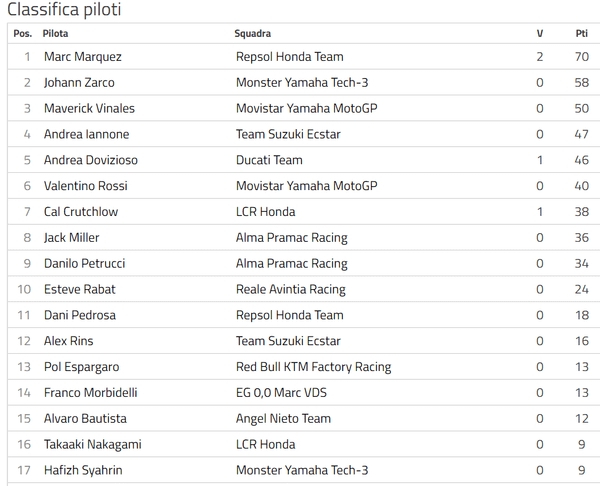Click Reale Avintia Racing team name
Screen dimensions: 600x486
pos(291,289)
